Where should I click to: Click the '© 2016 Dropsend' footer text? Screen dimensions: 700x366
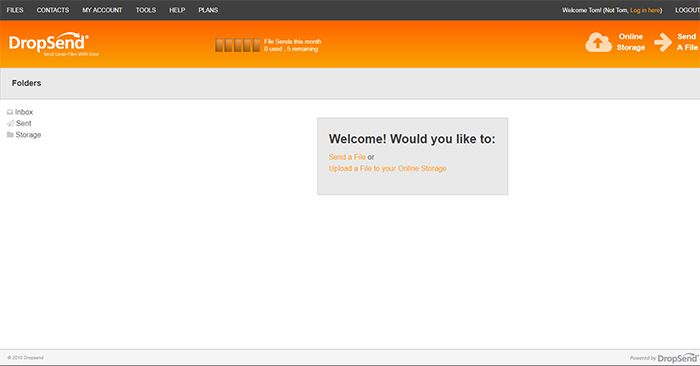25,358
